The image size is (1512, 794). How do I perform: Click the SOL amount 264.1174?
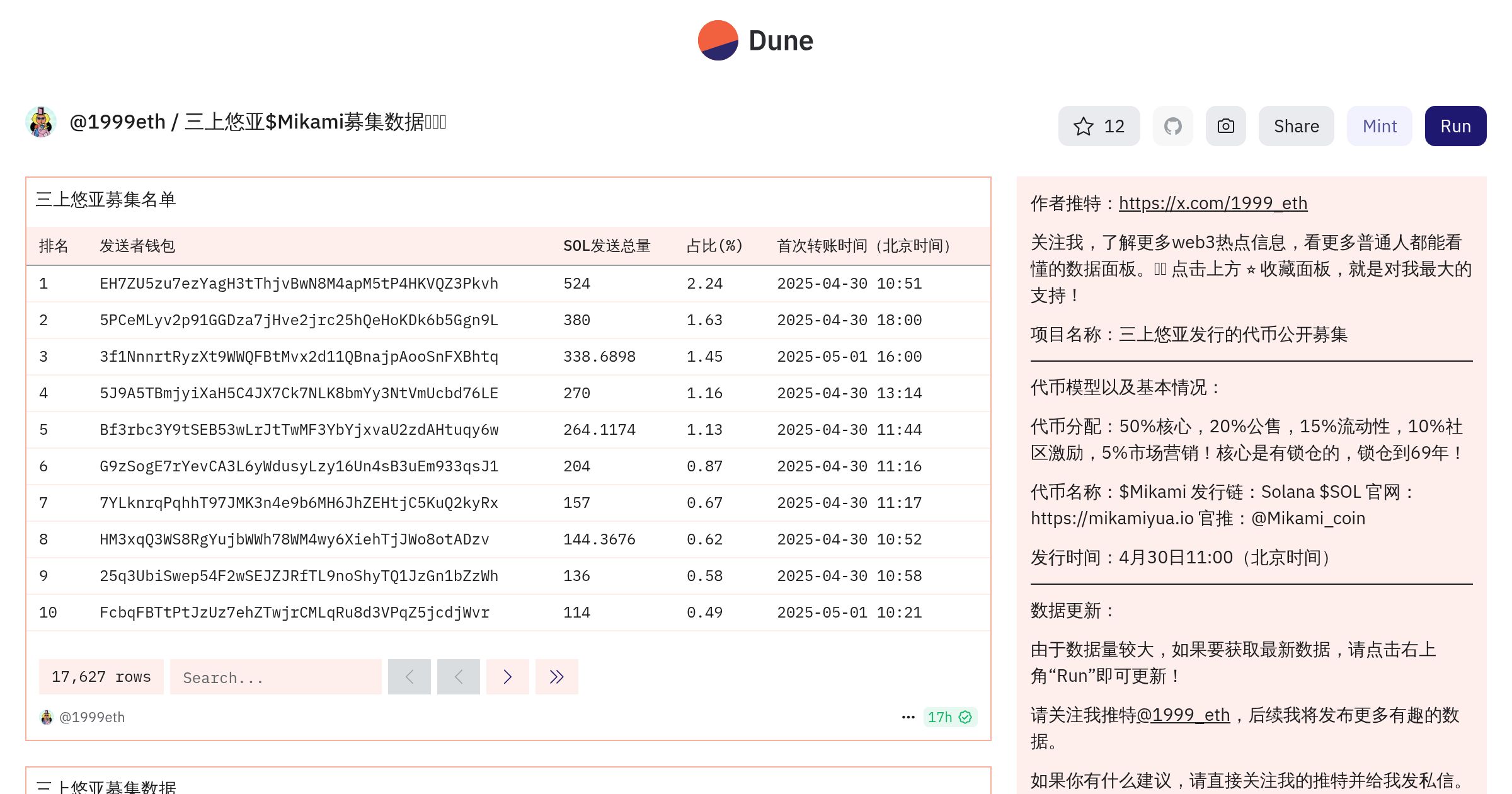coord(599,430)
